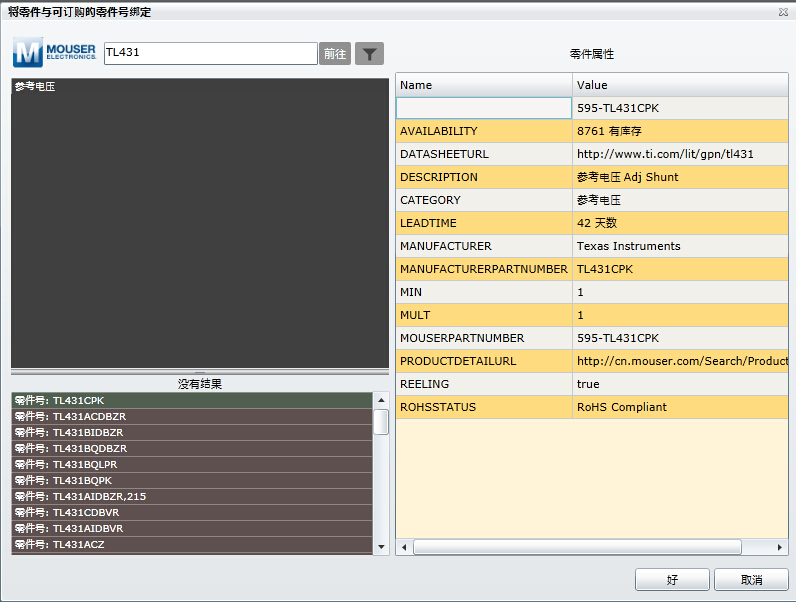Click the 8761 有库存 value cell

680,131
